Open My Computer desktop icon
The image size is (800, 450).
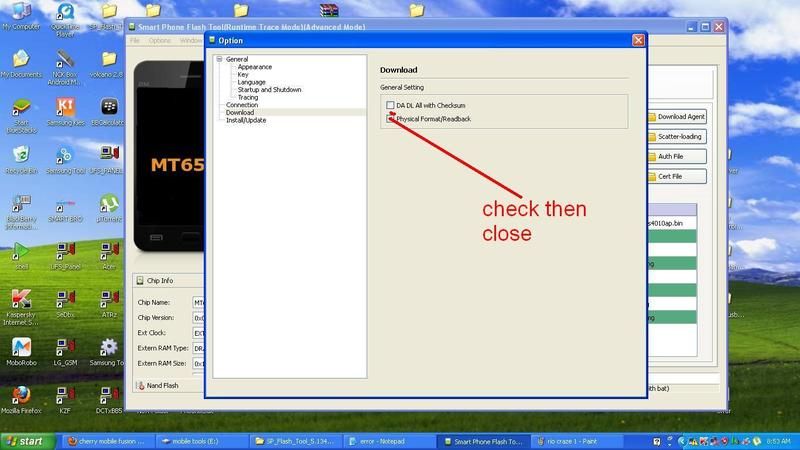click(21, 16)
